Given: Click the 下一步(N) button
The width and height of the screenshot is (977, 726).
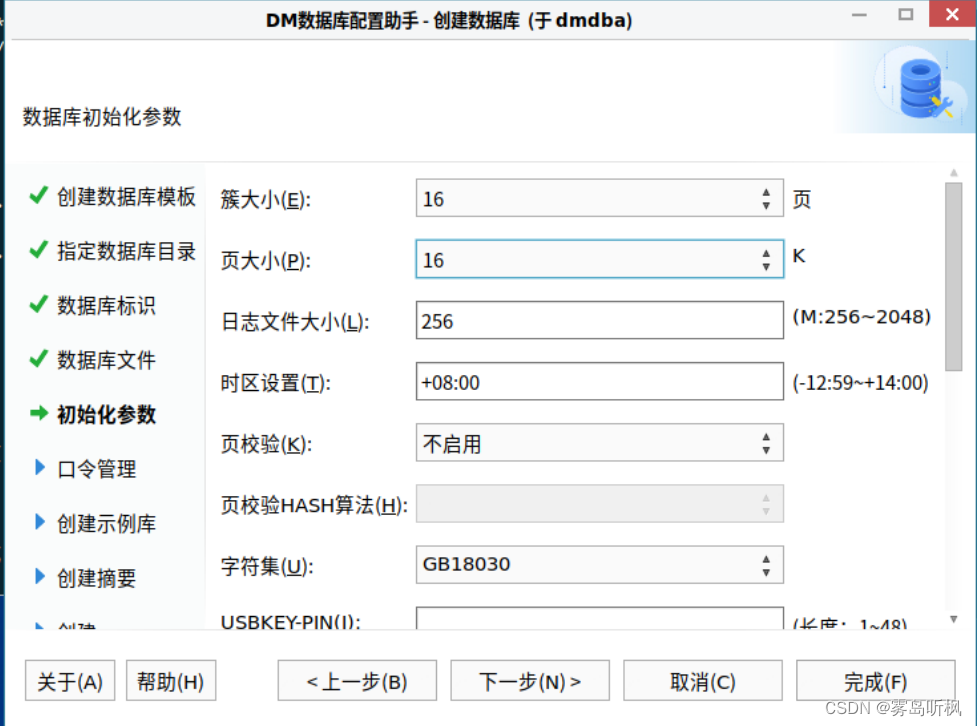Looking at the screenshot, I should click(529, 680).
